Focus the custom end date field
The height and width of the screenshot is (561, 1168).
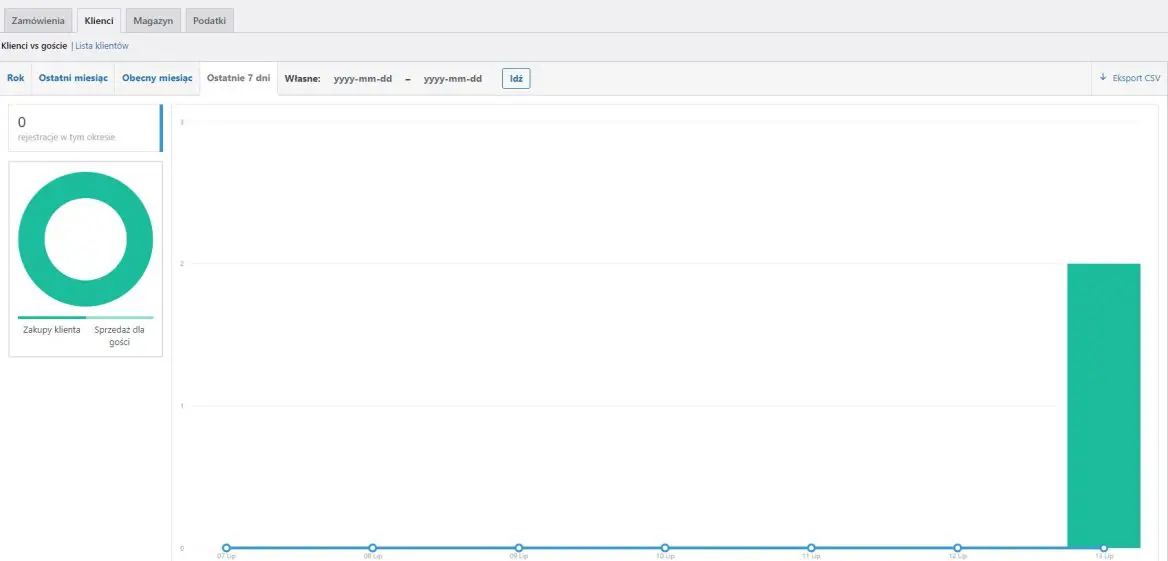452,79
